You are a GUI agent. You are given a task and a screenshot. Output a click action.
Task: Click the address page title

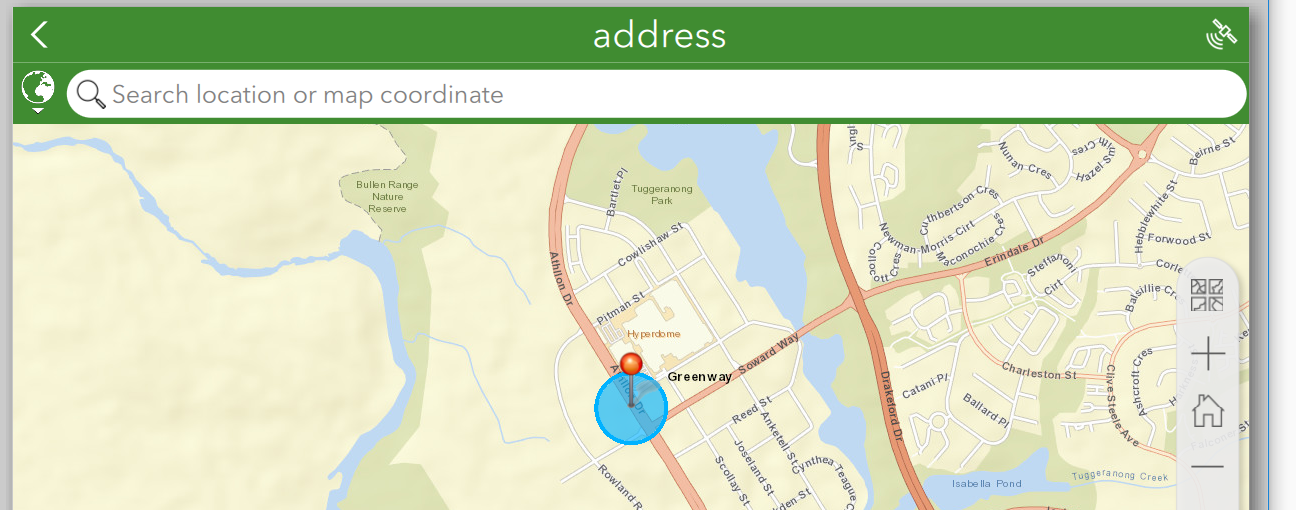[659, 35]
